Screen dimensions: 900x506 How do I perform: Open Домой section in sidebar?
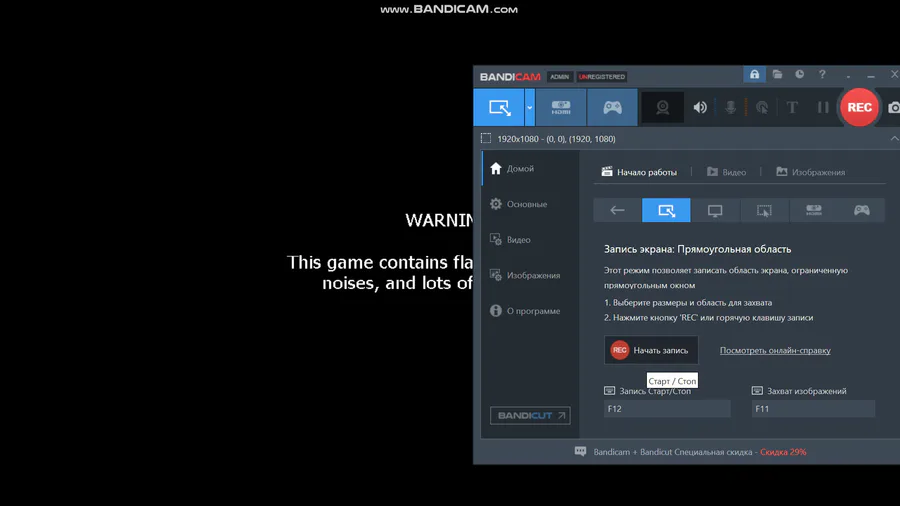point(530,169)
